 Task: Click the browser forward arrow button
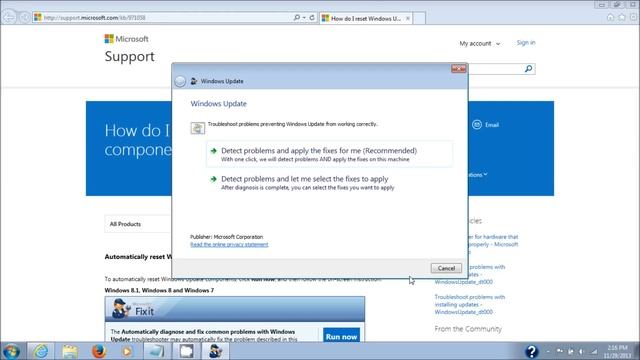[24, 17]
